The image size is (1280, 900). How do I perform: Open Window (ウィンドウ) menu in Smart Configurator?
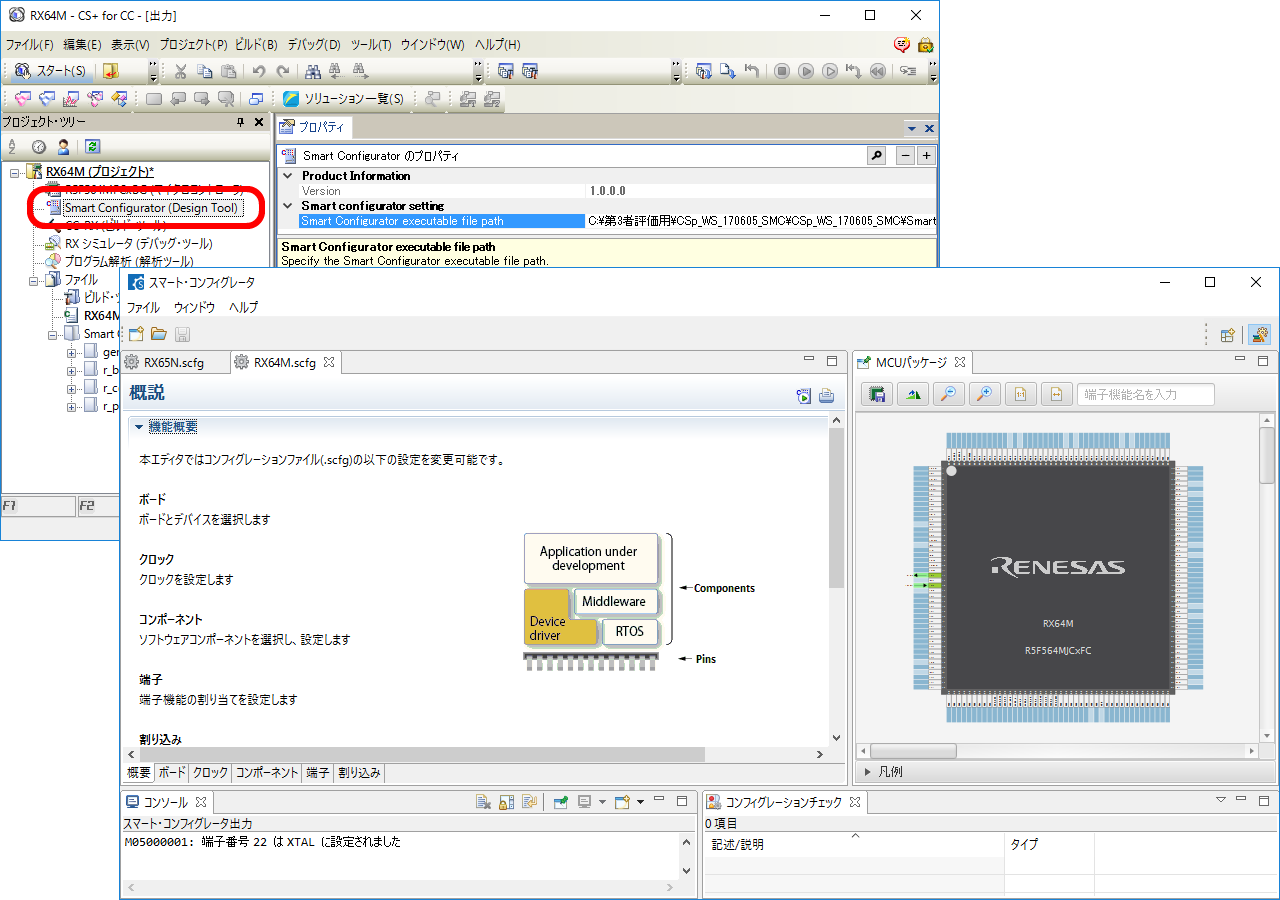[x=194, y=307]
